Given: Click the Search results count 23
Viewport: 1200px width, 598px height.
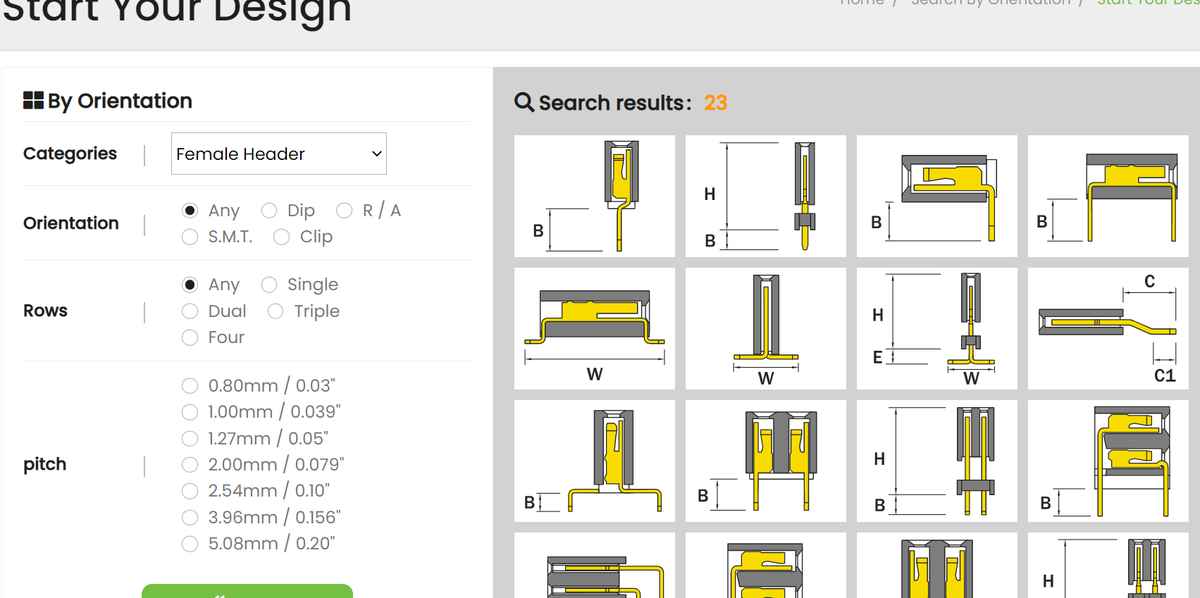Looking at the screenshot, I should [715, 103].
